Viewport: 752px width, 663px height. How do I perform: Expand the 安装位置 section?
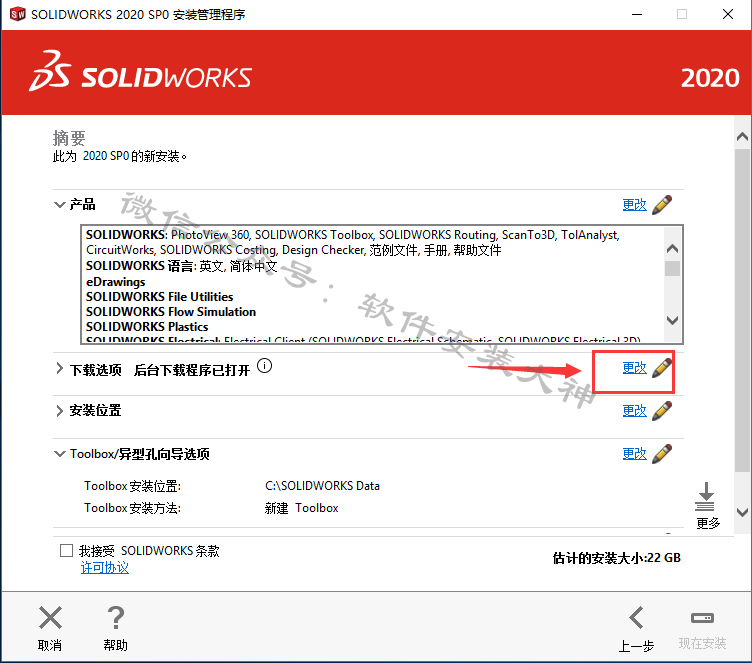(x=59, y=411)
